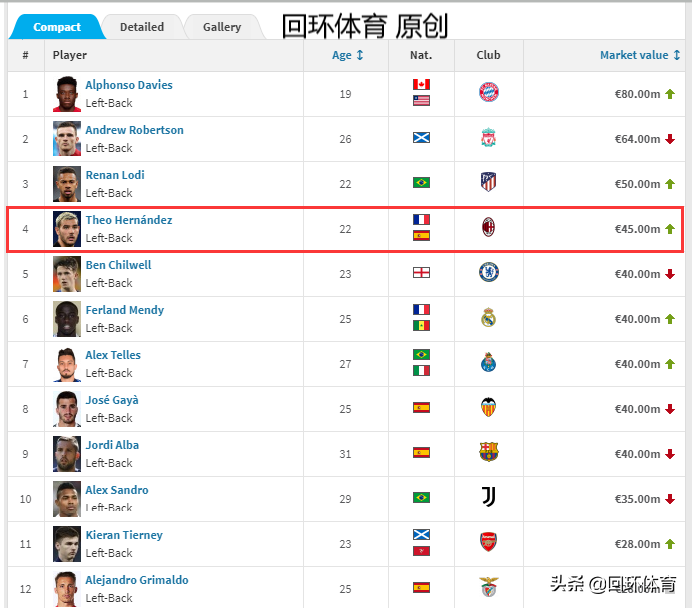Open Jordi Alba player profile link
692x608 pixels.
112,445
